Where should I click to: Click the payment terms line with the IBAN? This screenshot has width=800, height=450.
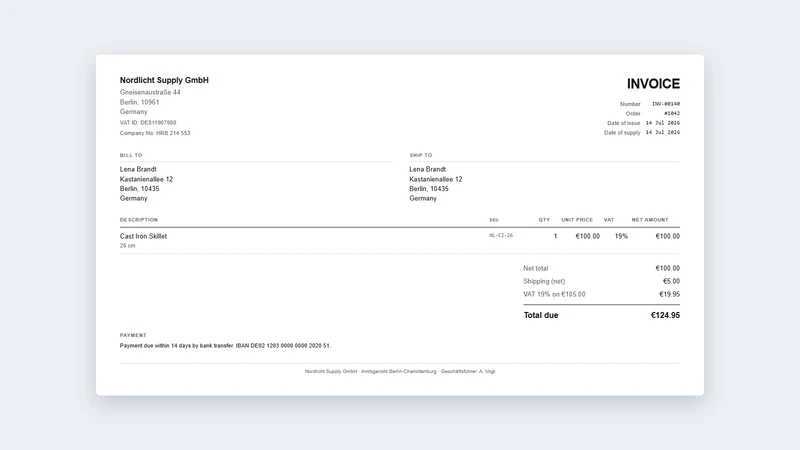coord(225,346)
